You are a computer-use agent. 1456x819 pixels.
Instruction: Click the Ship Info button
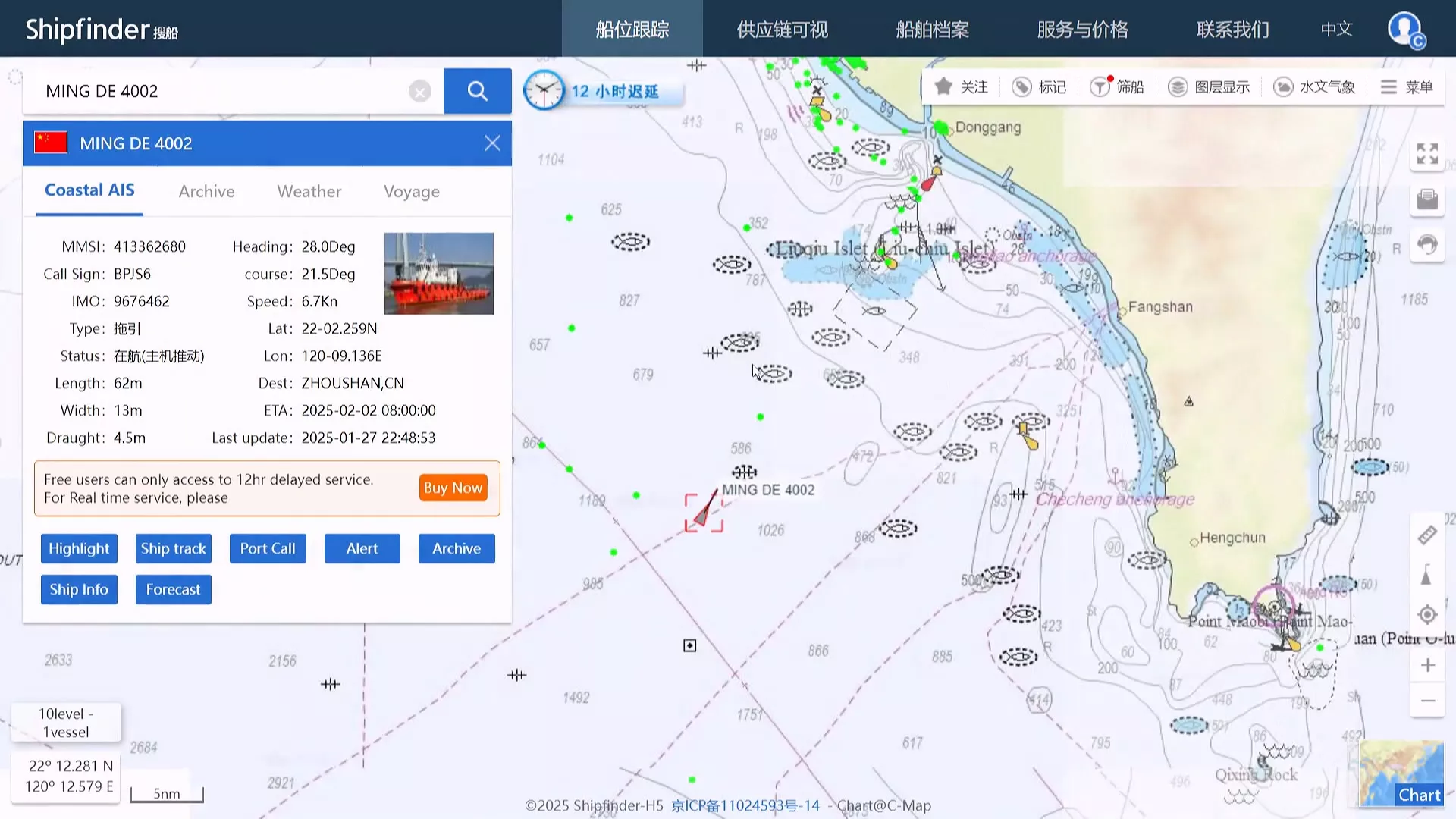point(79,589)
